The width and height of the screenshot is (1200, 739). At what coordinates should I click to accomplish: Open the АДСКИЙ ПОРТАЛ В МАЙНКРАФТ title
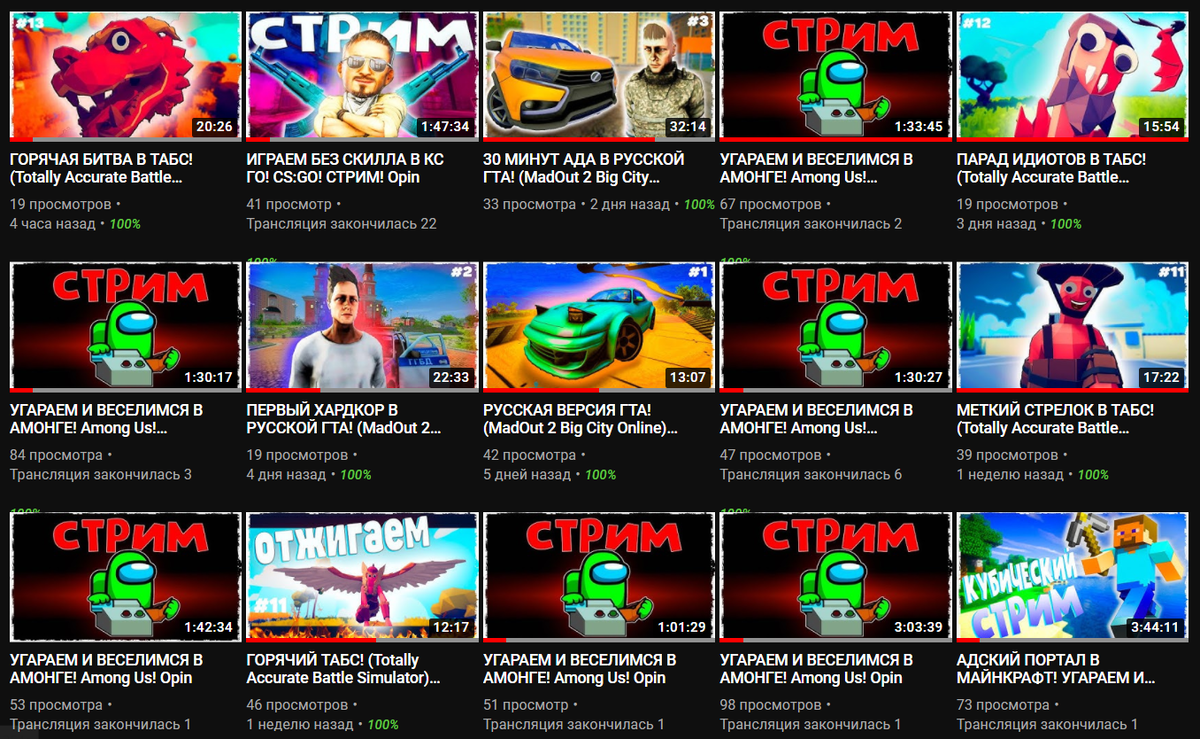1056,668
